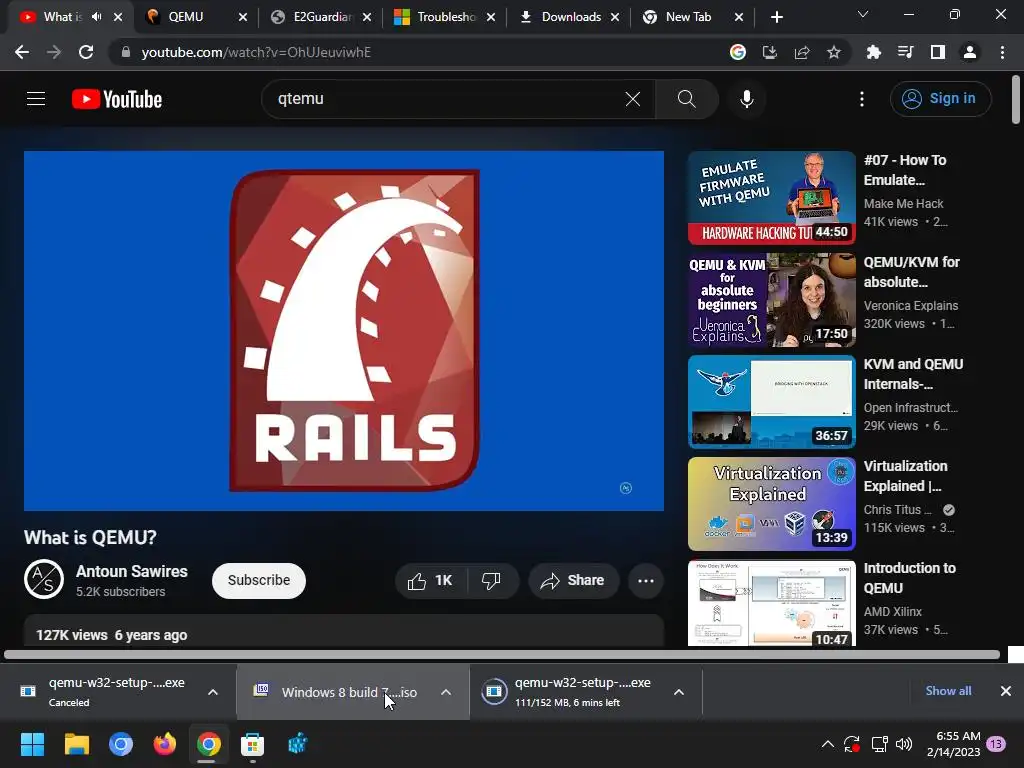Go to YouTube home via logo

point(117,99)
